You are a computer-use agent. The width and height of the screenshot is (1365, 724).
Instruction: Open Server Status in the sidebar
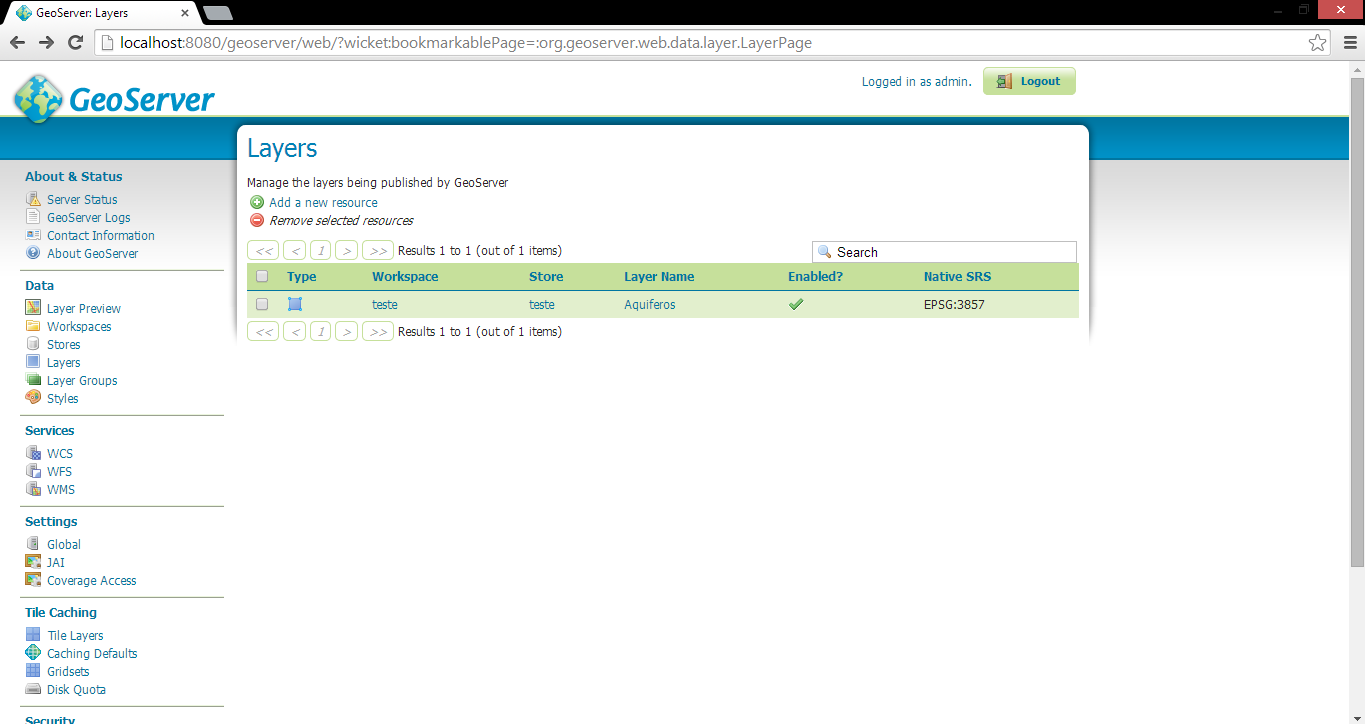[x=82, y=200]
